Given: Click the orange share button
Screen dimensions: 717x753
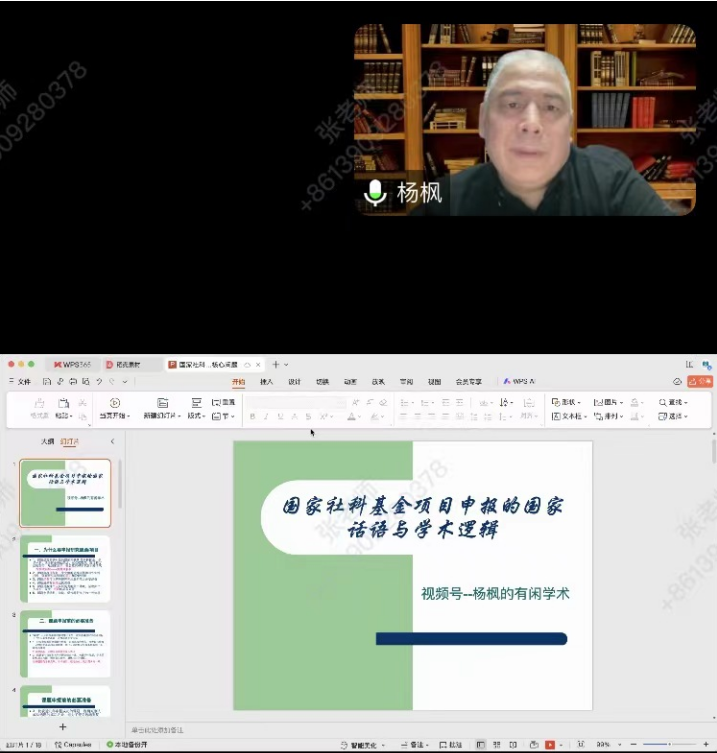Looking at the screenshot, I should (701, 381).
